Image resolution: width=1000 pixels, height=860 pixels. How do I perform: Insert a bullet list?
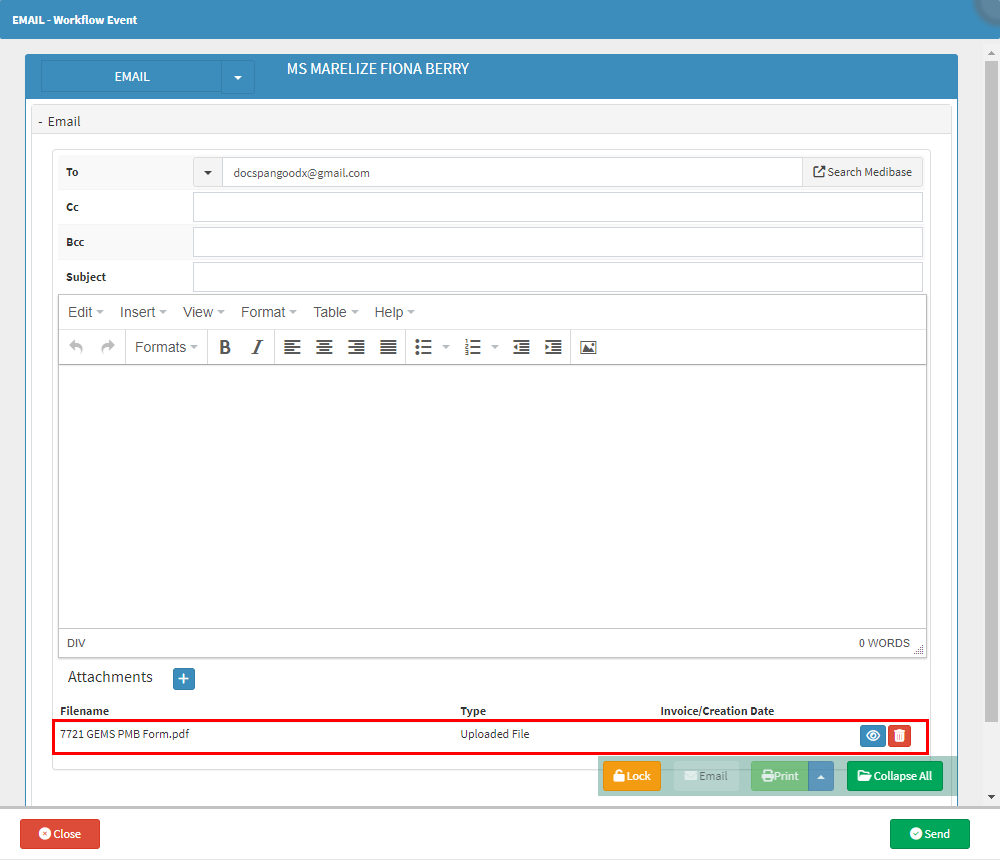[x=423, y=347]
